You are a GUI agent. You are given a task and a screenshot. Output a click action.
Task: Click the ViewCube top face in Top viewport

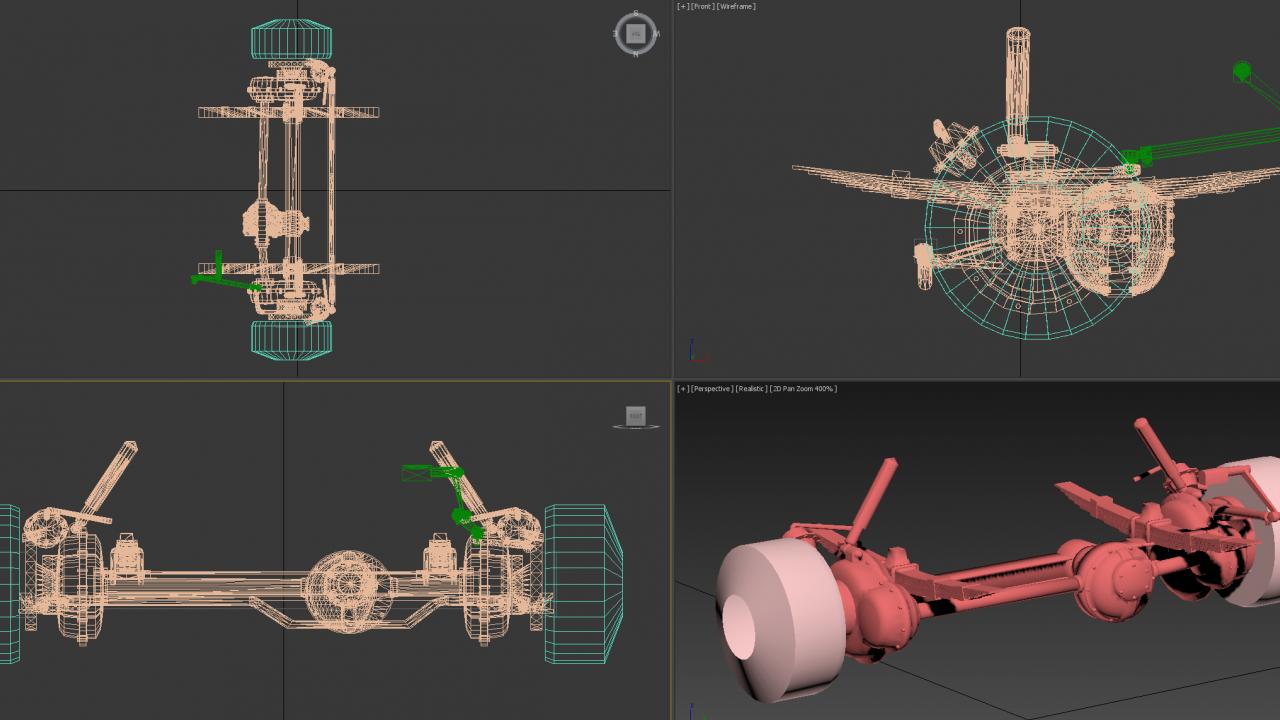pyautogui.click(x=635, y=35)
